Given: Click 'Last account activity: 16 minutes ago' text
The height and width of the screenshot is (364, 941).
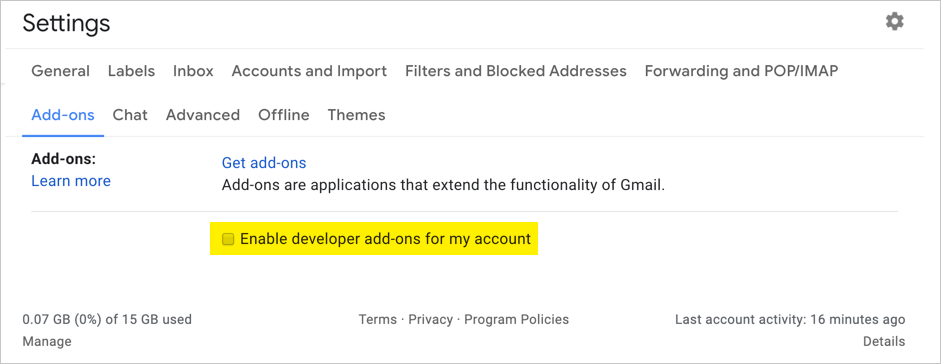Looking at the screenshot, I should pos(790,320).
